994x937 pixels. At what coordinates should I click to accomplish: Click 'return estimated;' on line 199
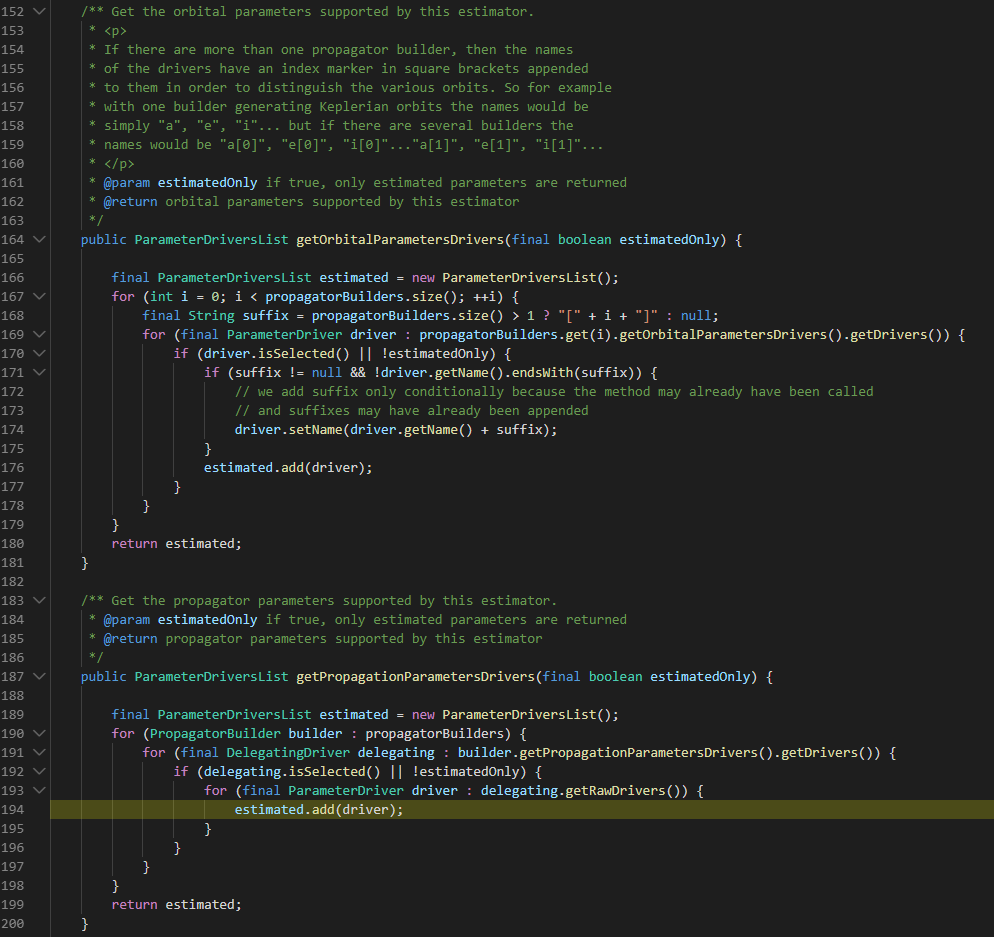[177, 905]
